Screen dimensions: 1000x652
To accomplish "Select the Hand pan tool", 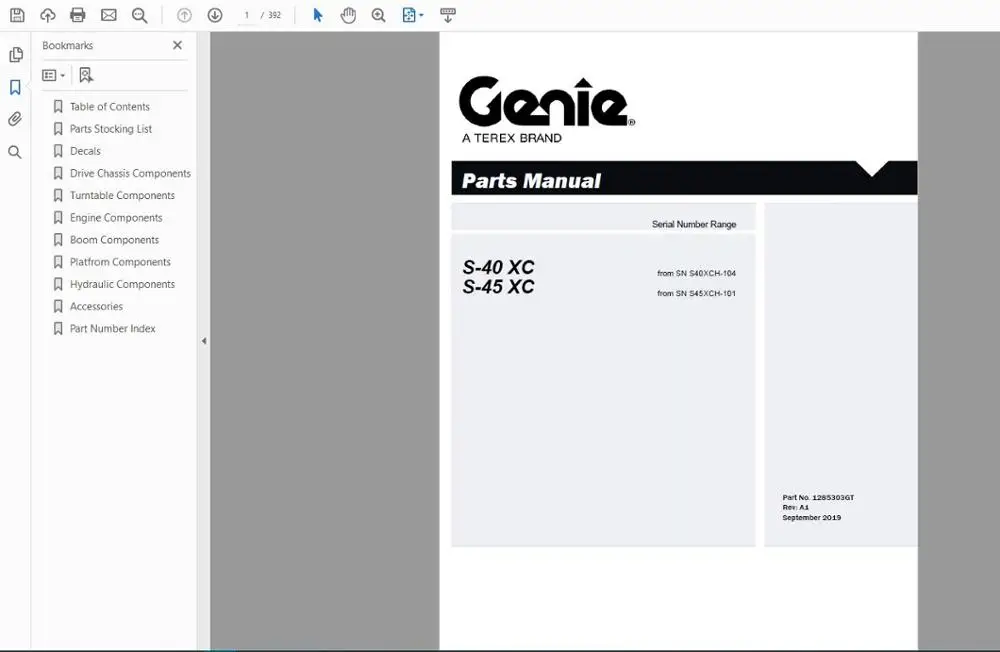I will 348,15.
